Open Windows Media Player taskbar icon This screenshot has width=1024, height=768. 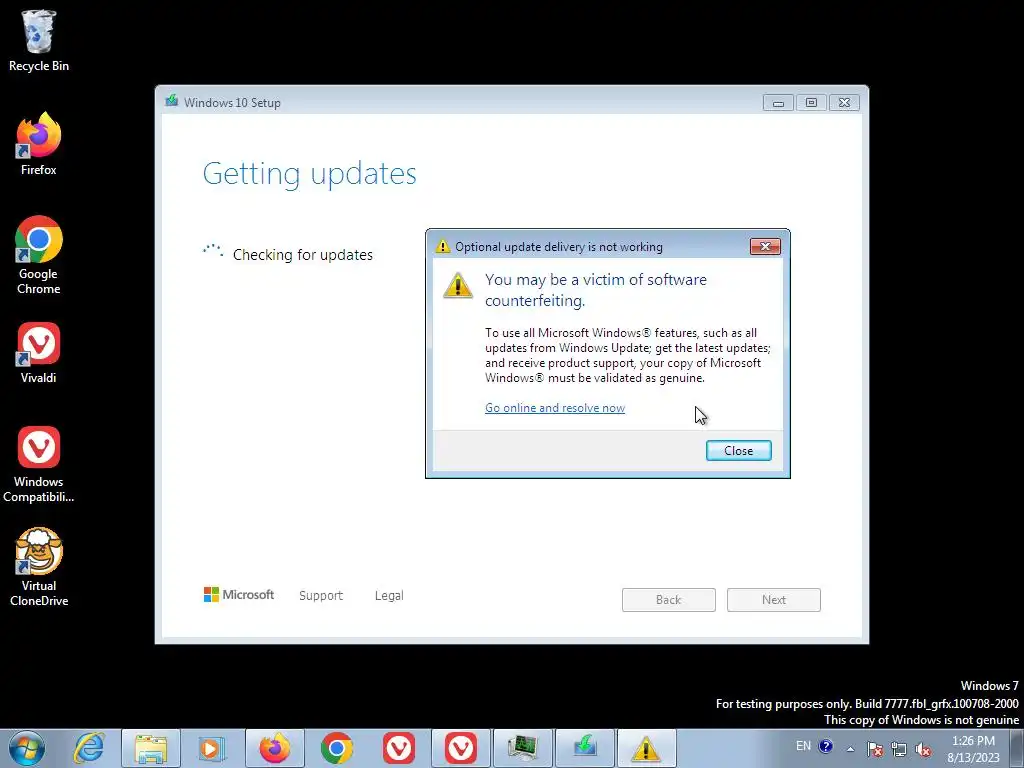coord(211,748)
